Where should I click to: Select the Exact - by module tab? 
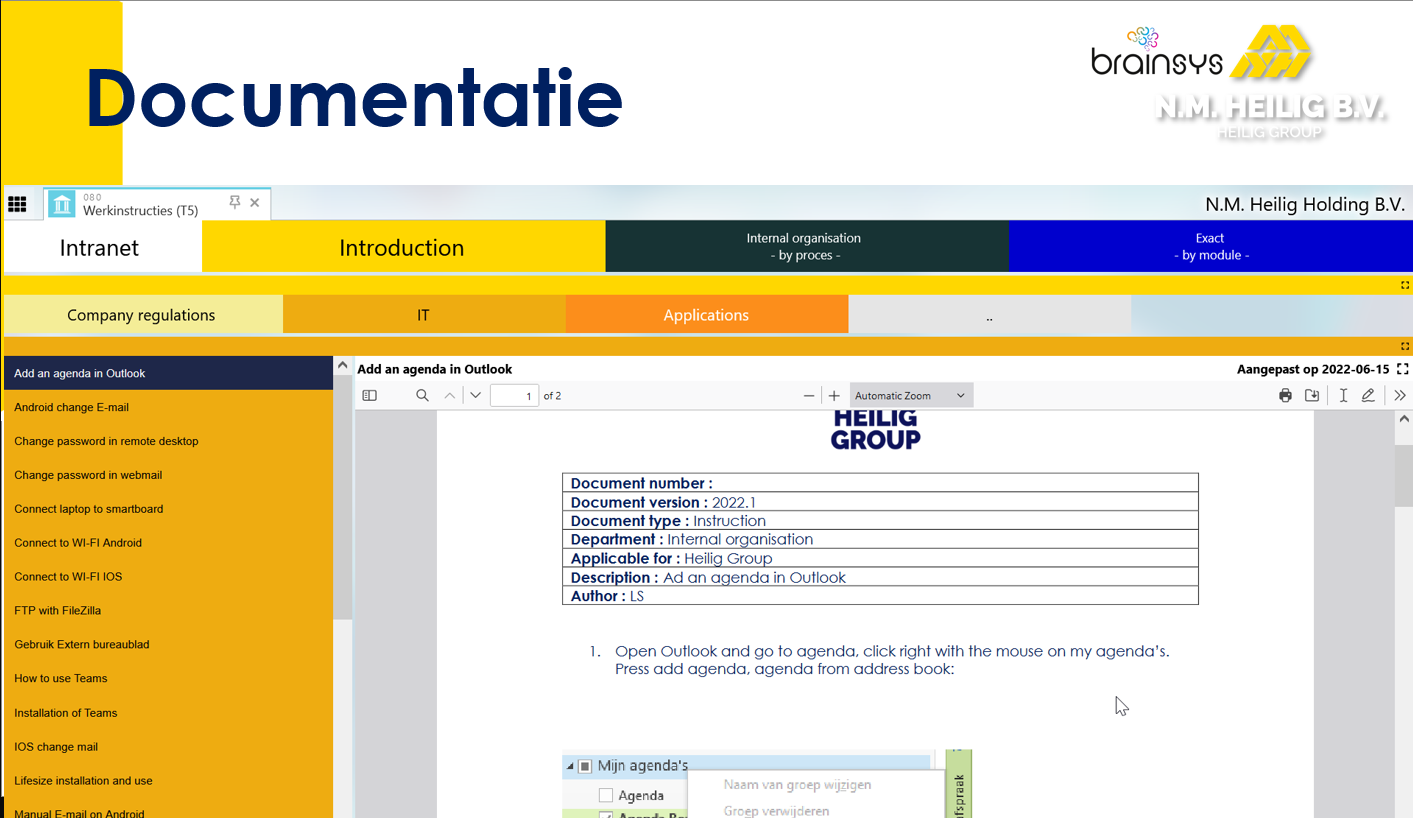click(1209, 245)
